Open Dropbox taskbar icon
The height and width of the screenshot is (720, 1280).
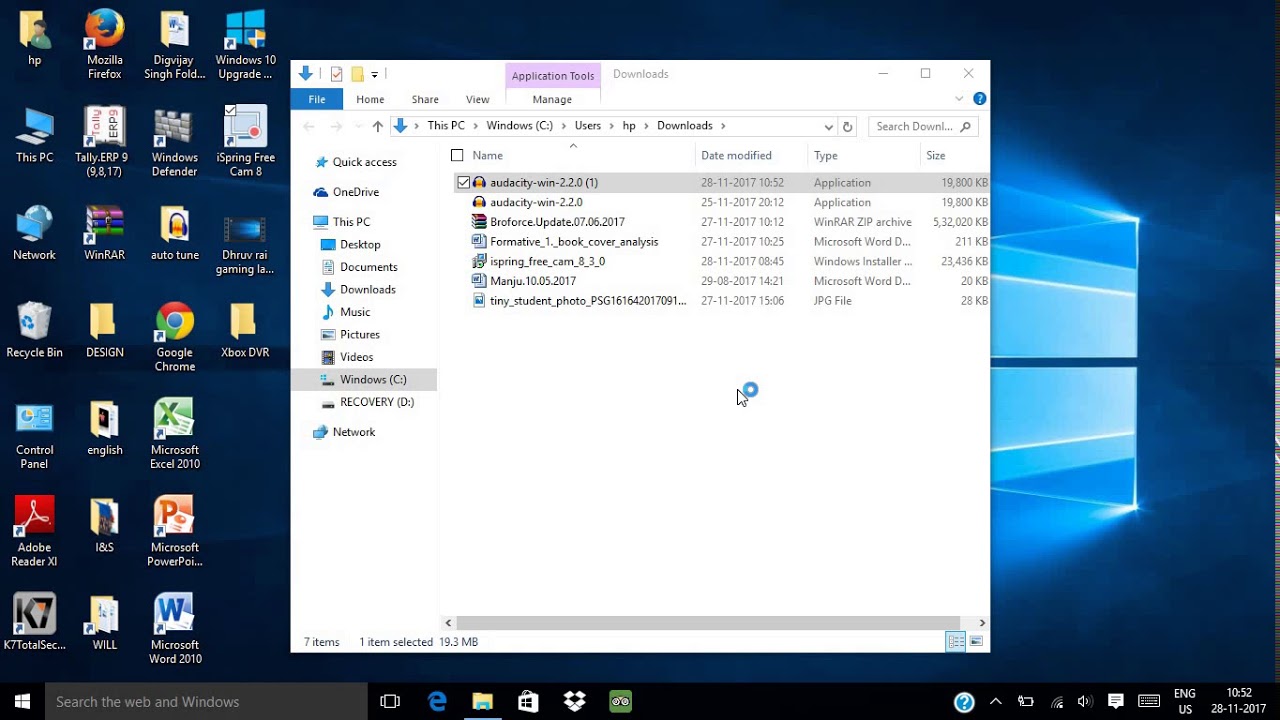pyautogui.click(x=574, y=702)
